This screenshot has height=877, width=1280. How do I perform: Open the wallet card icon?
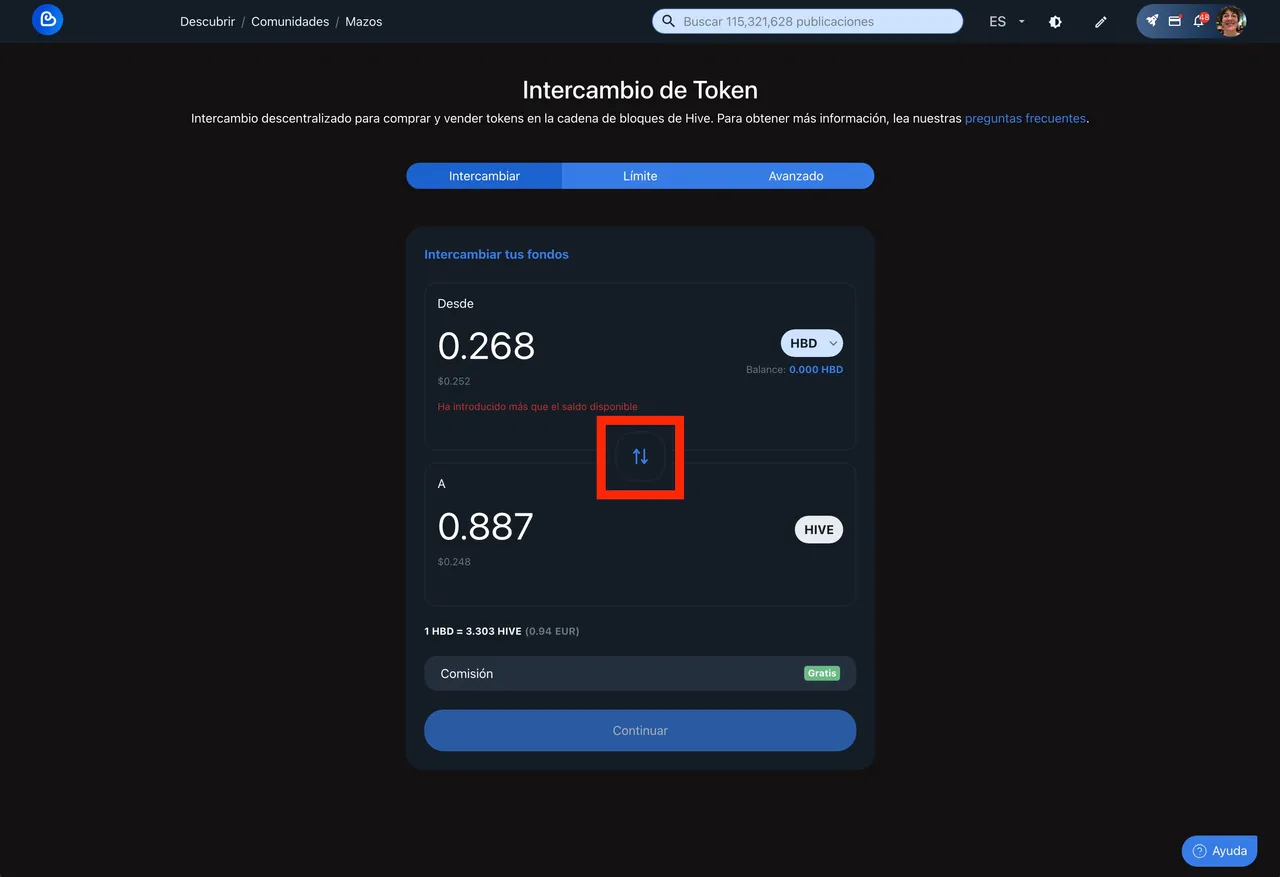click(1175, 20)
